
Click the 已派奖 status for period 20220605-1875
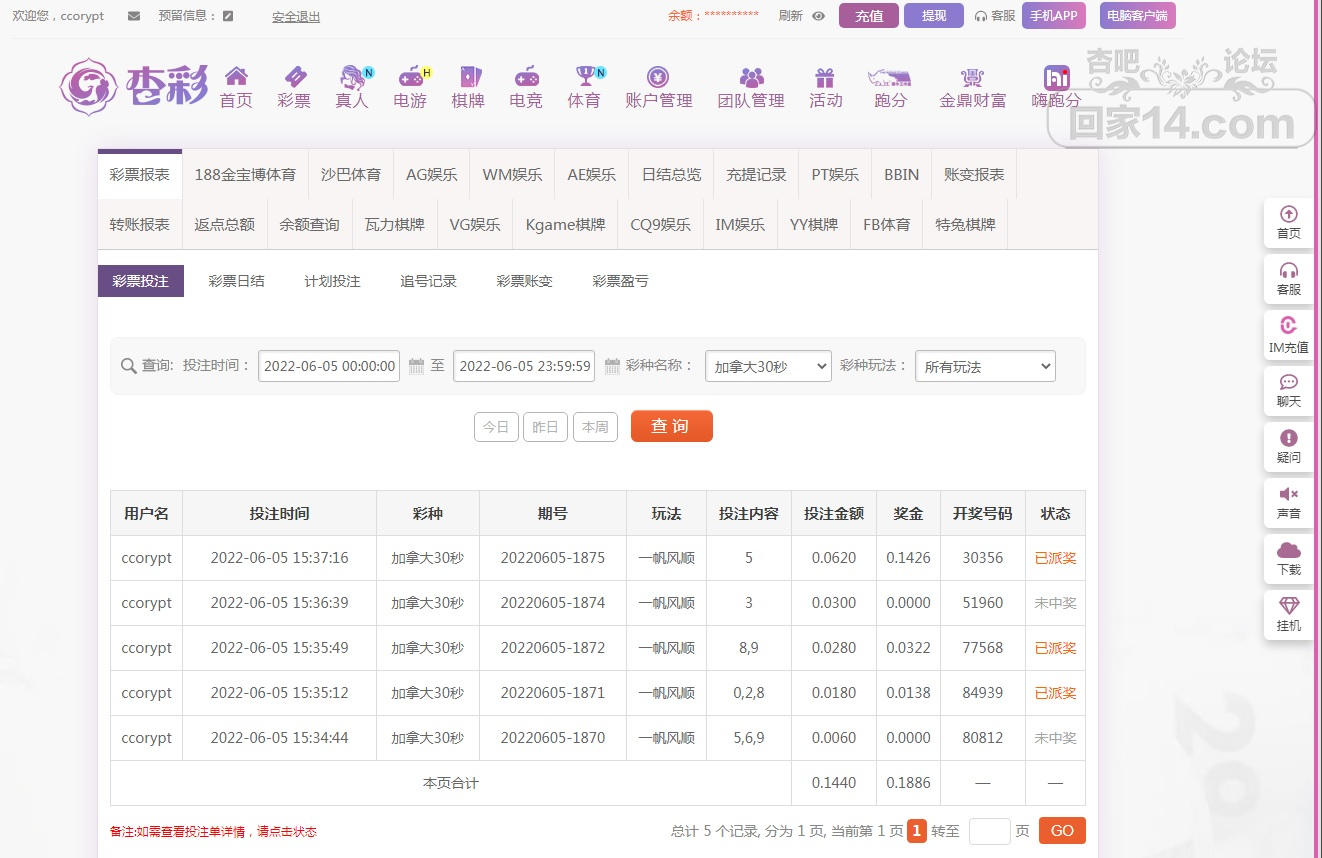tap(1055, 558)
